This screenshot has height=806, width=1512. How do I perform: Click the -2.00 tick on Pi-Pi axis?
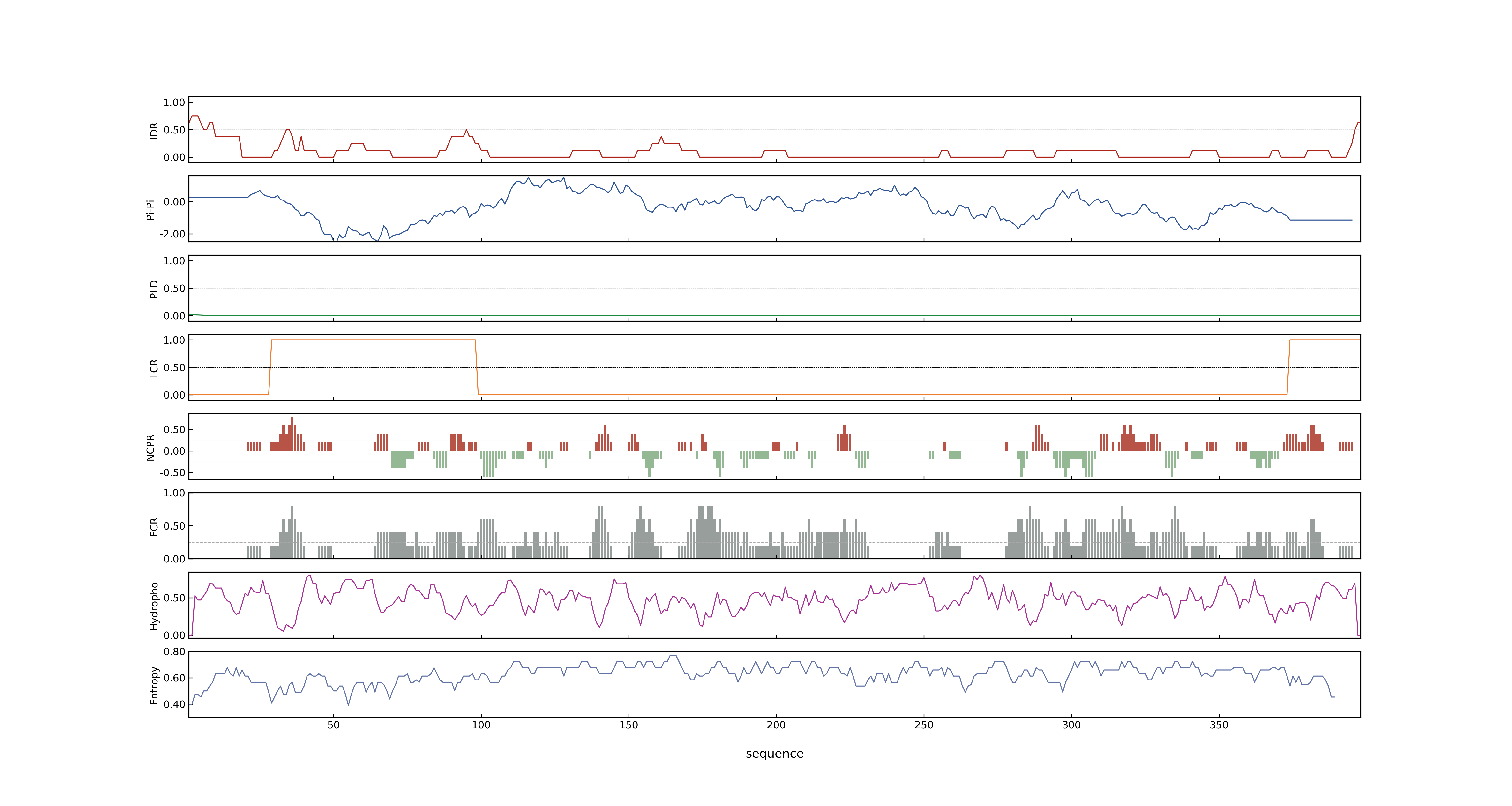click(x=172, y=234)
